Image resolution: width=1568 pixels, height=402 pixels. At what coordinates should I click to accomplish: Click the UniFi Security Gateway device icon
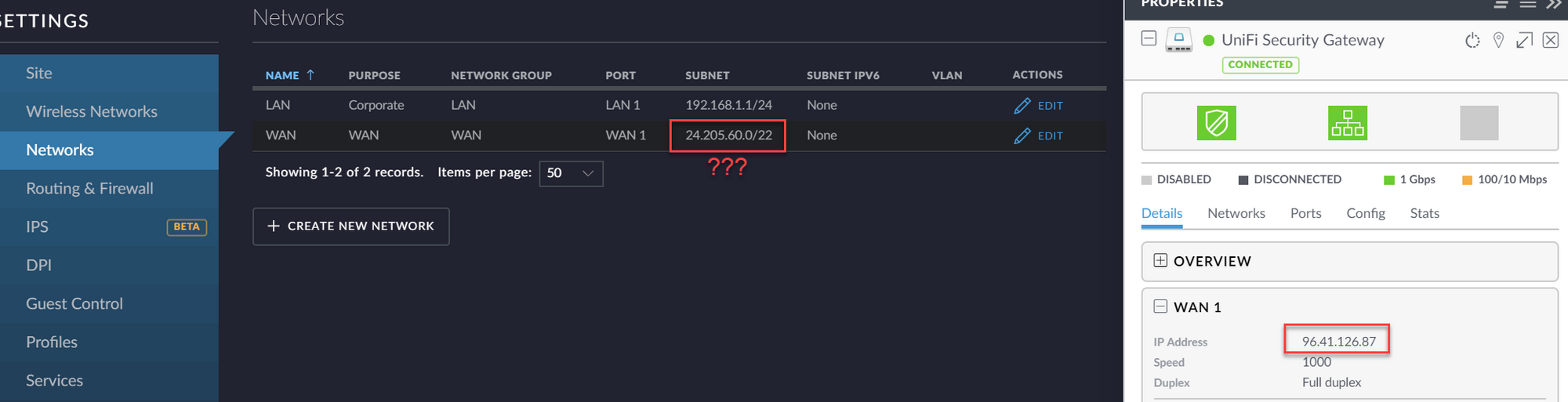tap(1178, 39)
